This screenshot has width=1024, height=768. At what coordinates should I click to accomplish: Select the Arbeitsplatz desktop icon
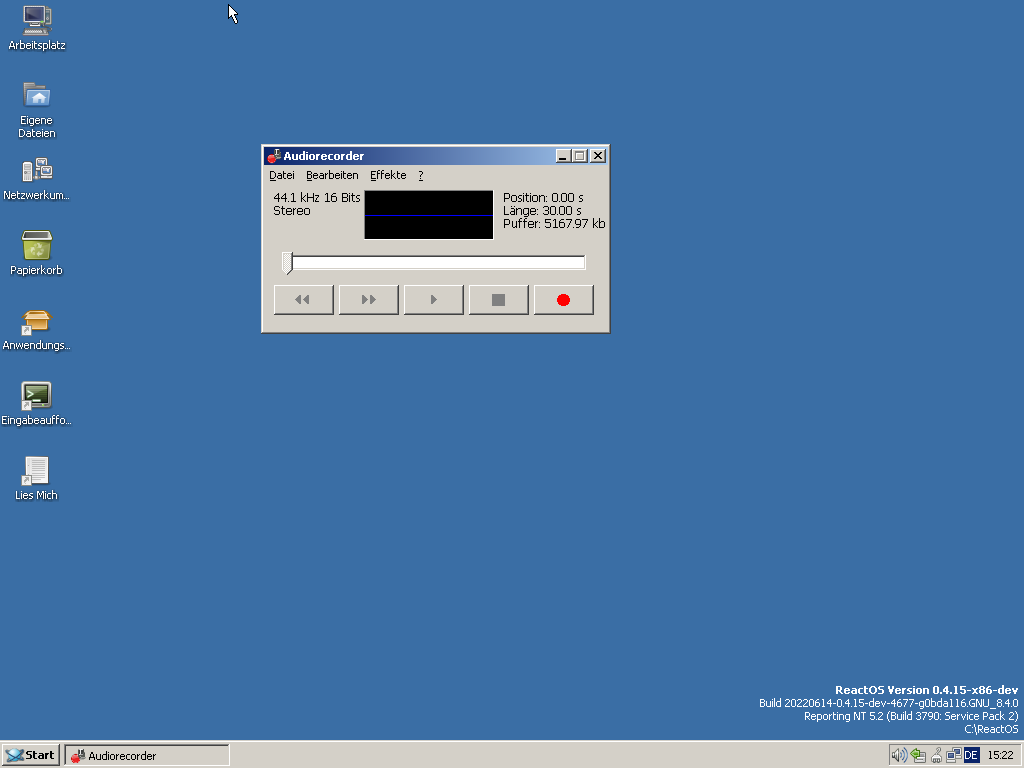point(37,28)
